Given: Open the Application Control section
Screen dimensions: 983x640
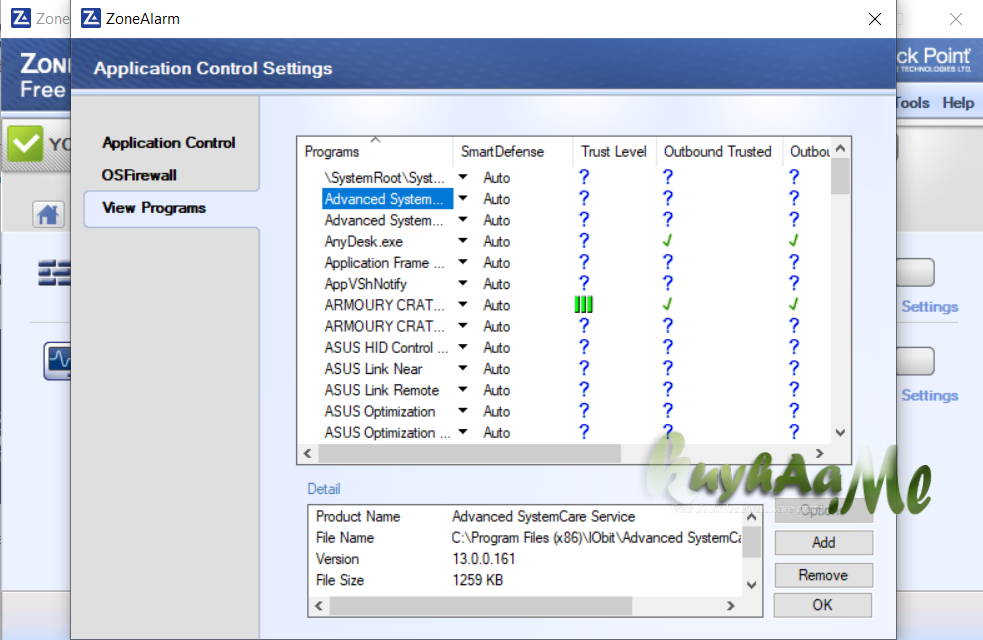Looking at the screenshot, I should [x=169, y=143].
